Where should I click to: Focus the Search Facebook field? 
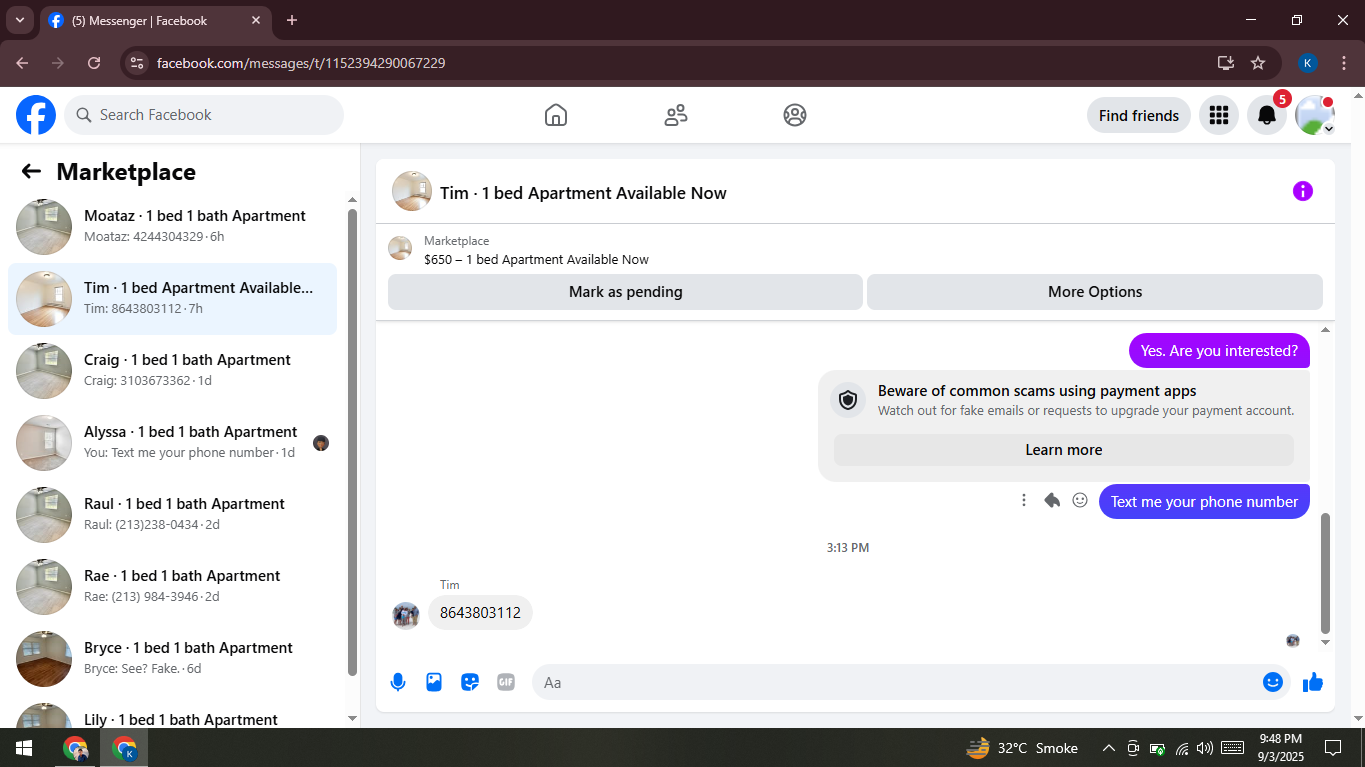pyautogui.click(x=204, y=115)
